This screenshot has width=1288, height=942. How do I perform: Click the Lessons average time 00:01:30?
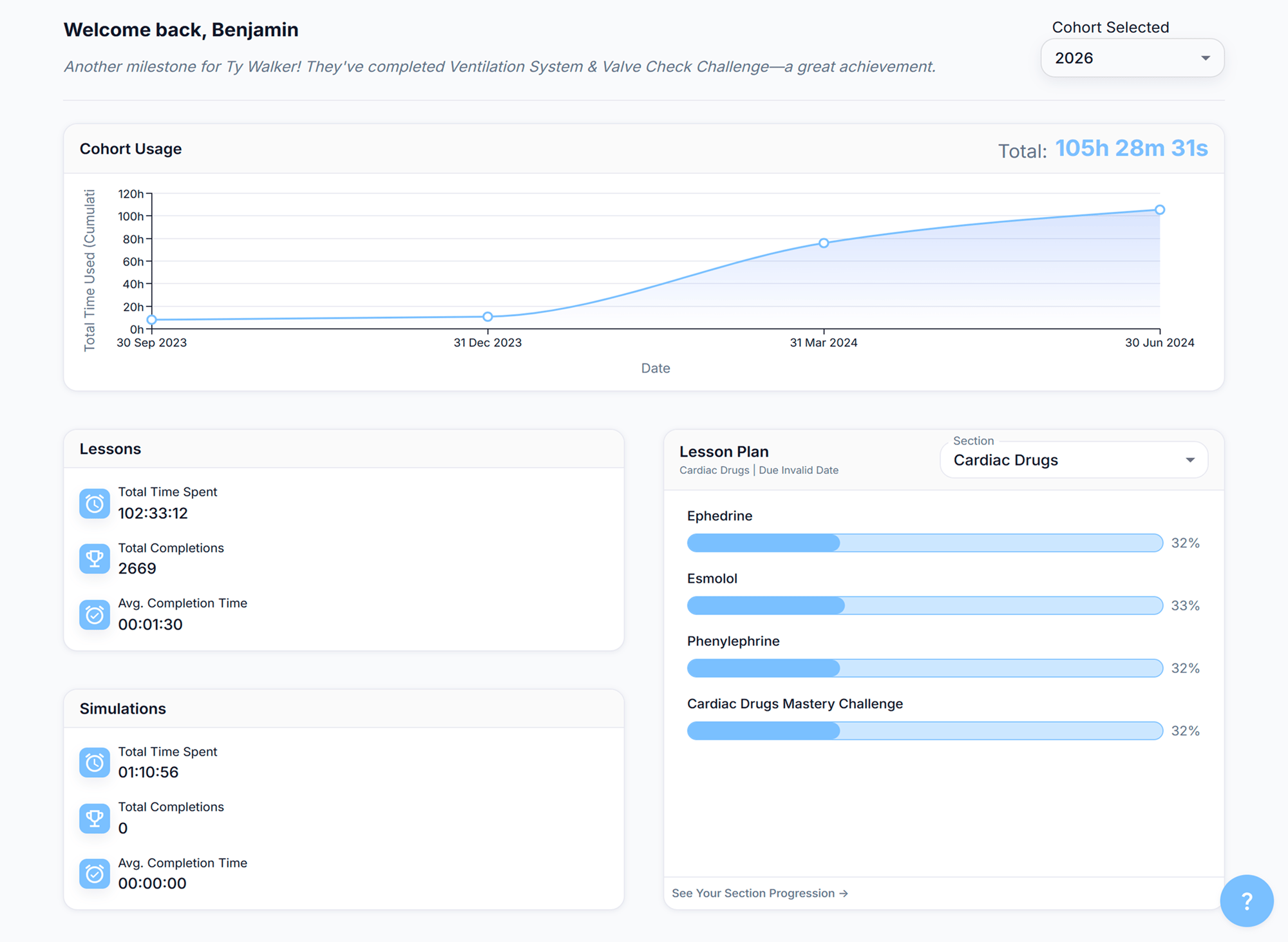click(x=151, y=625)
